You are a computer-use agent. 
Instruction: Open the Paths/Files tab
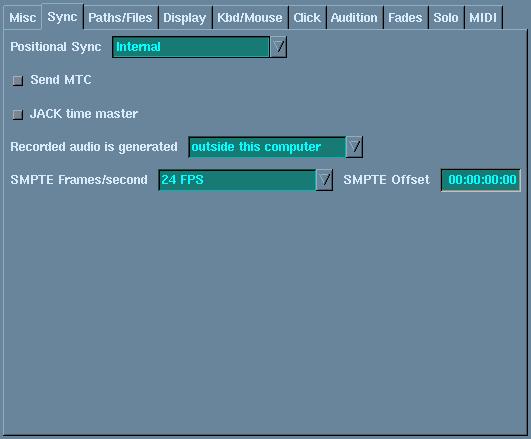pos(120,18)
